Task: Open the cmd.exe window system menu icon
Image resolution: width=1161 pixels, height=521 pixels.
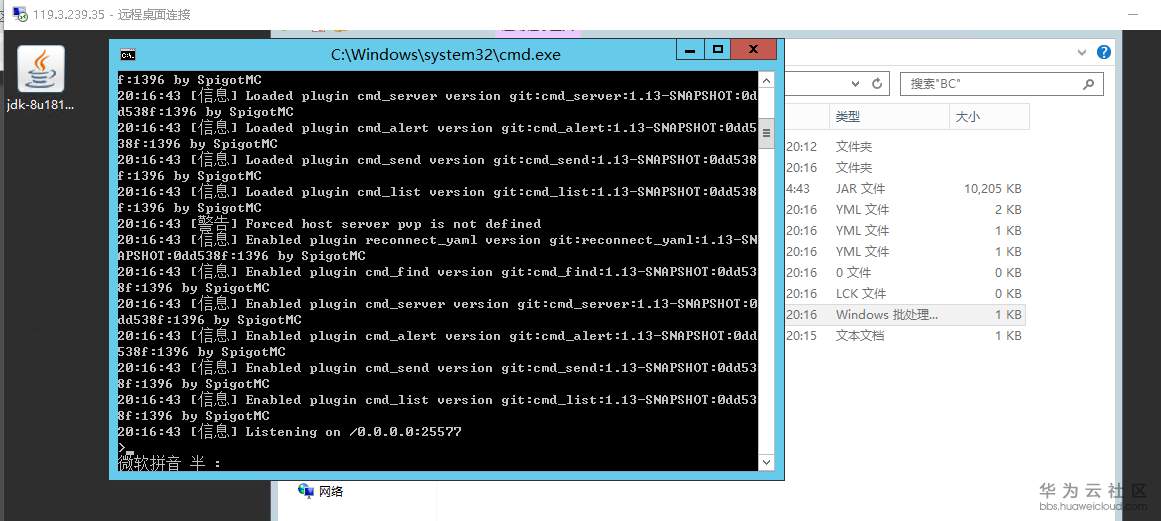Action: point(127,54)
